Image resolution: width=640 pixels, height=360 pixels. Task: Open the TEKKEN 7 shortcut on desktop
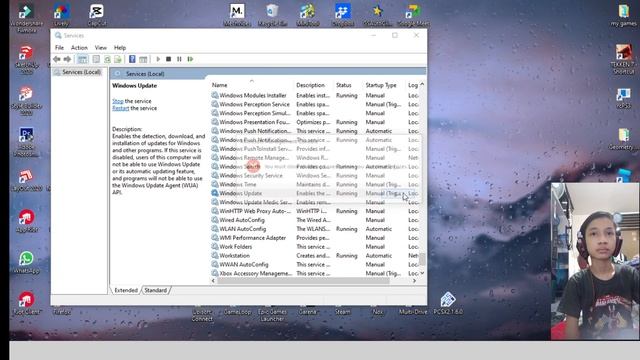pyautogui.click(x=623, y=59)
